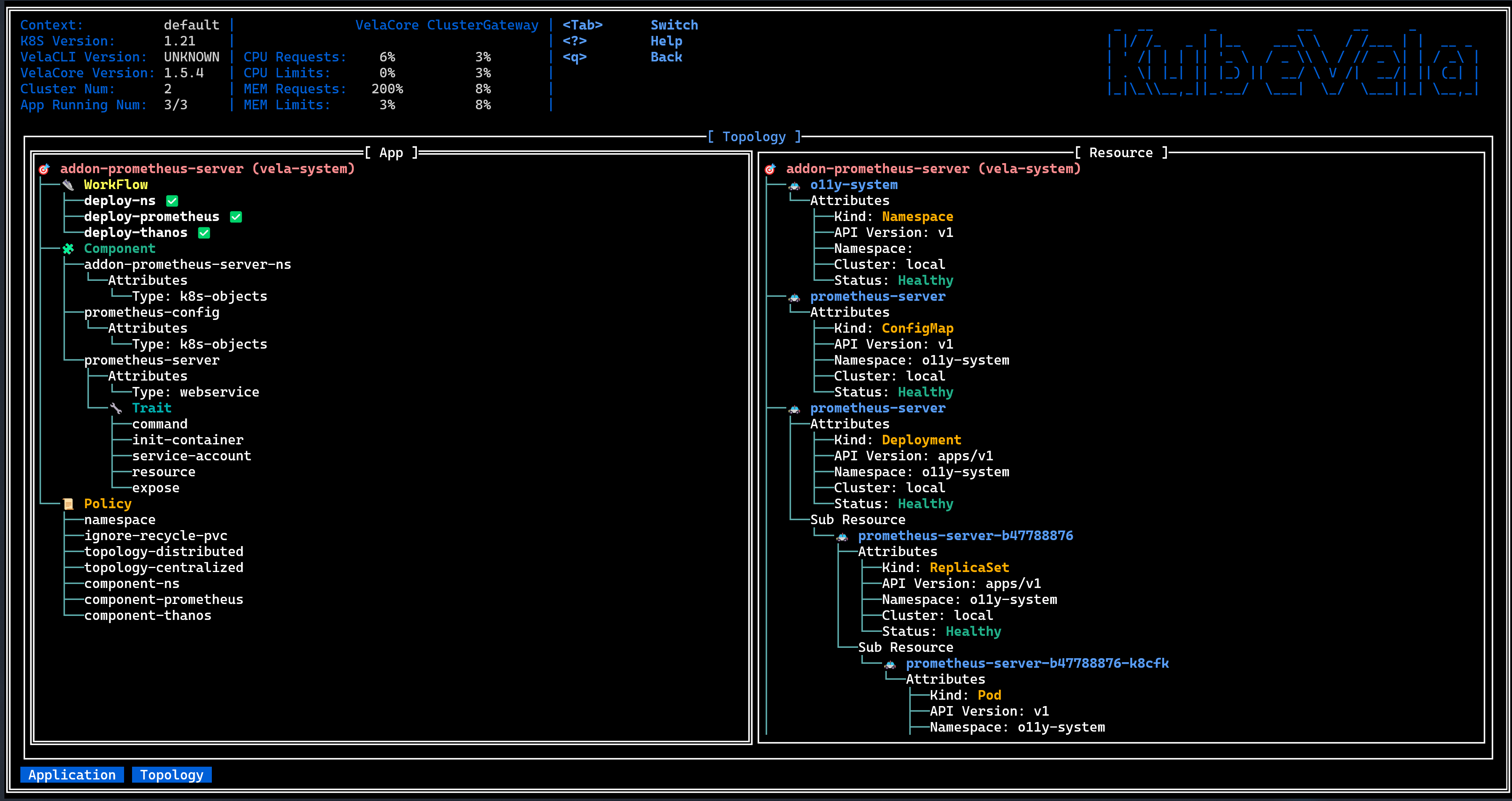The height and width of the screenshot is (801, 1512).
Task: Click 'Kind: Namespace' attribute row
Action: click(x=893, y=217)
